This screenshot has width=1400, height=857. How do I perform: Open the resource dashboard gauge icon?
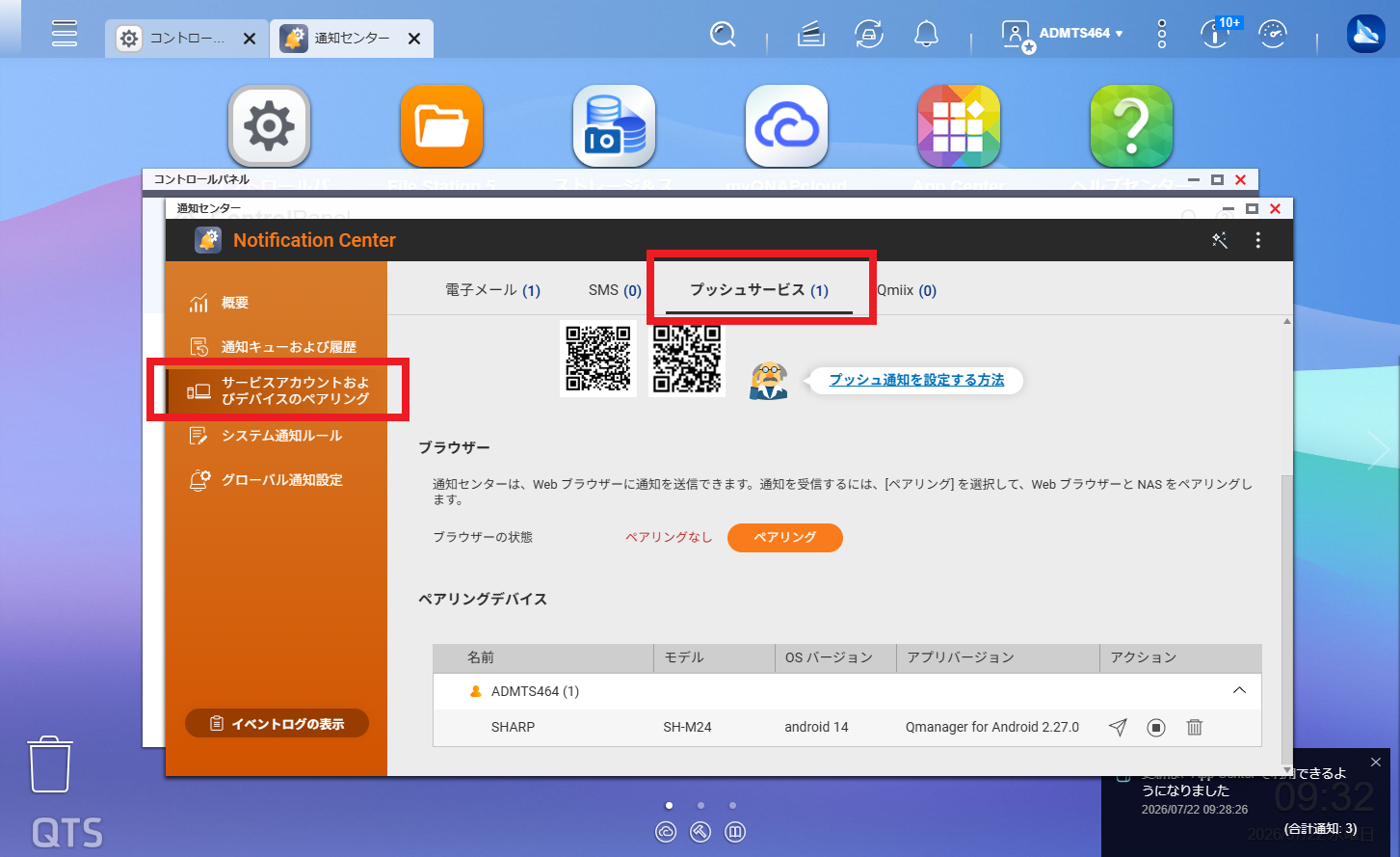(x=1273, y=35)
